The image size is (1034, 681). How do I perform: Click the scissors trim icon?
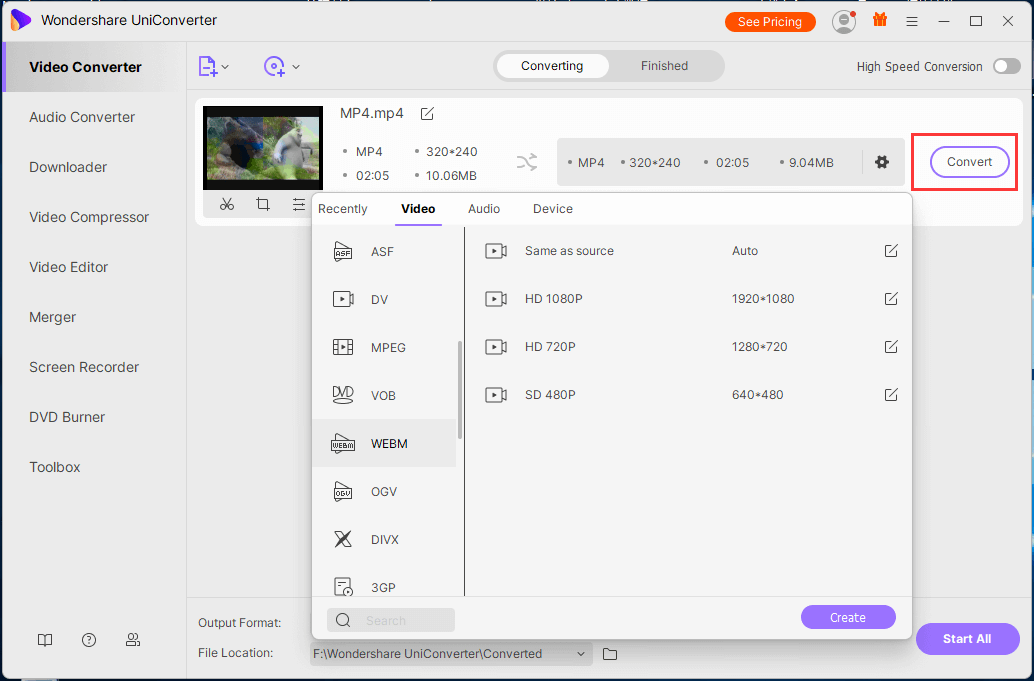(x=227, y=204)
